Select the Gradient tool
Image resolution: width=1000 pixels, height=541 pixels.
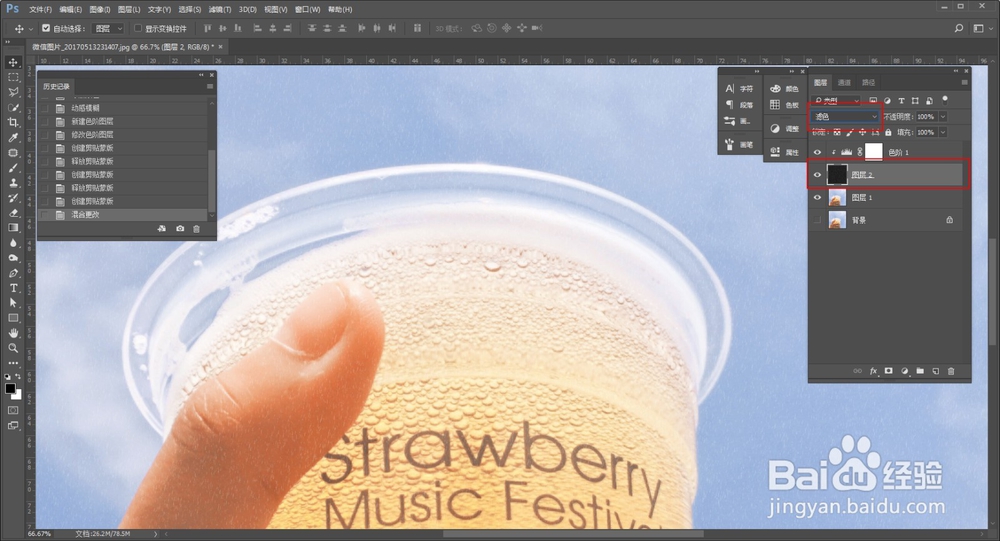pyautogui.click(x=13, y=228)
